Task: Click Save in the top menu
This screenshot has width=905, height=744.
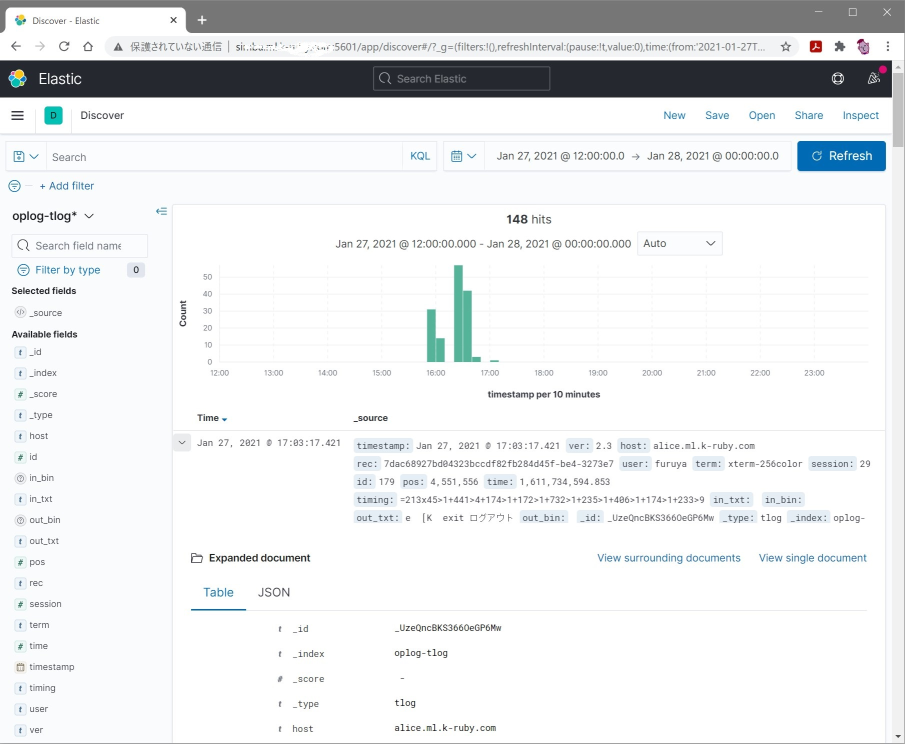Action: (x=717, y=115)
